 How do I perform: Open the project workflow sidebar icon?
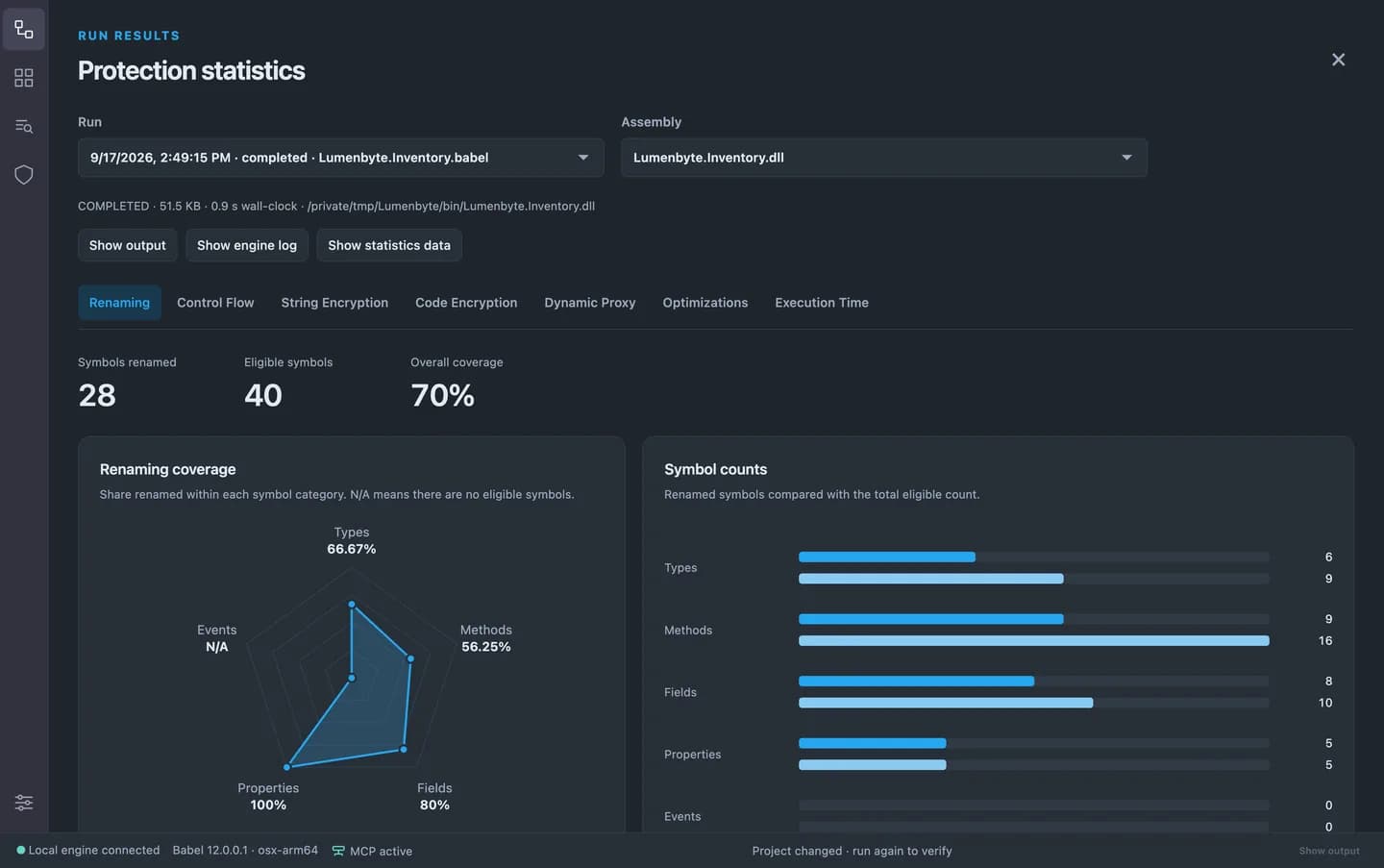24,30
